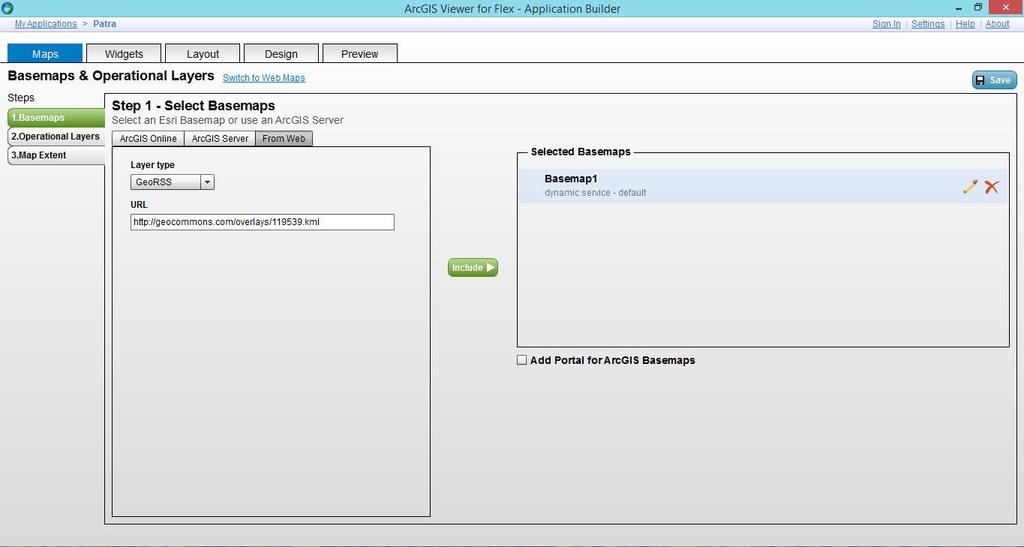Open the Help link
1024x547 pixels.
[x=965, y=23]
